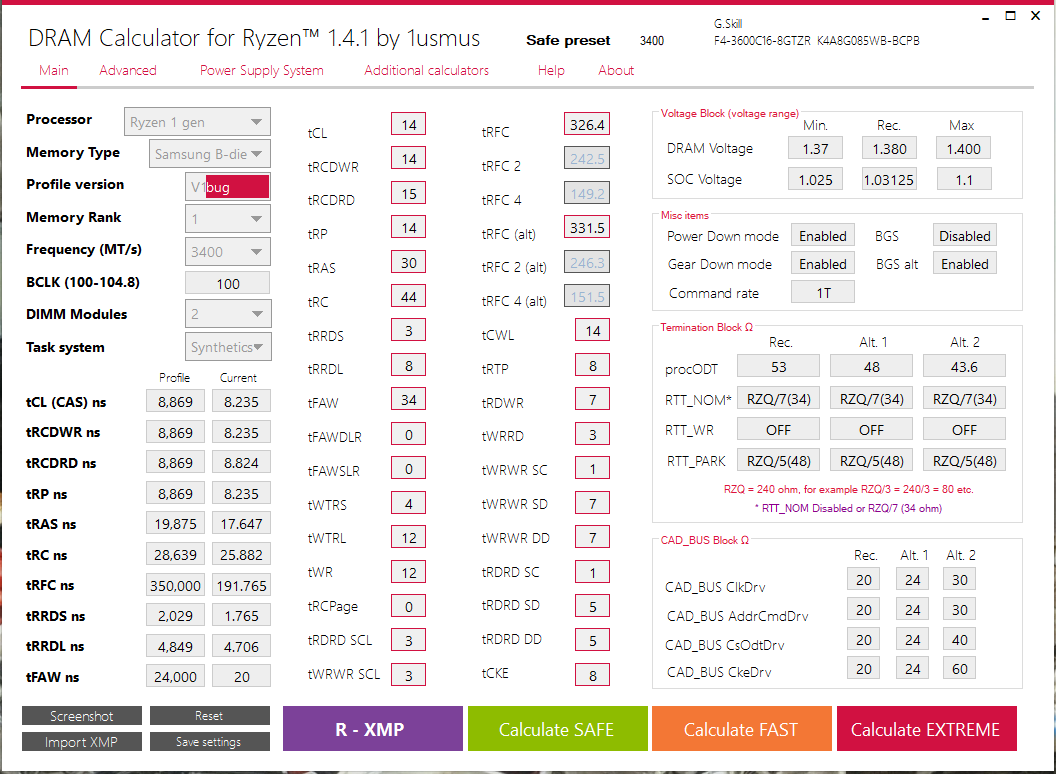This screenshot has height=774, width=1056.
Task: Open the Memory Type dropdown
Action: (210, 154)
